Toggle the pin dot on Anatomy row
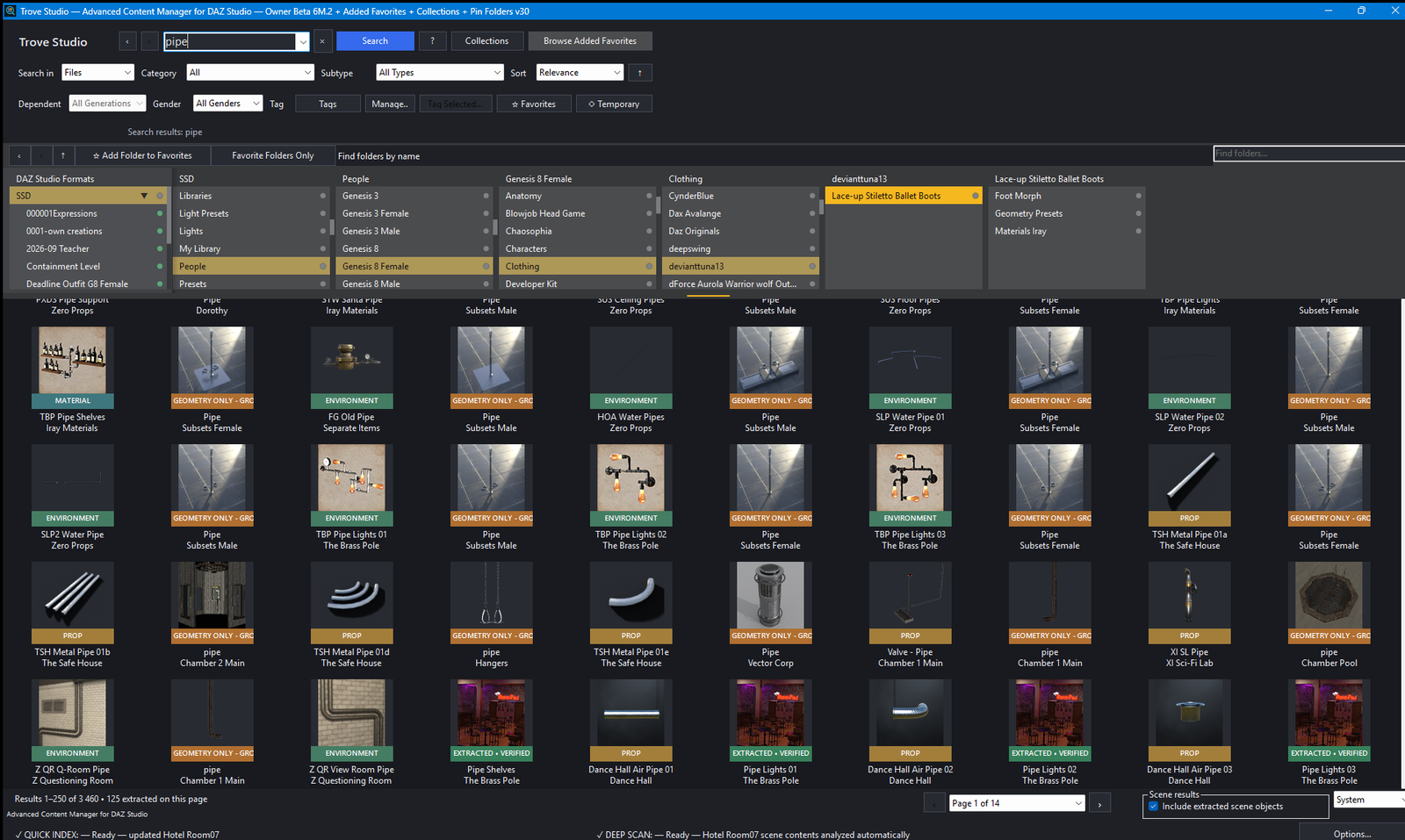1405x840 pixels. (x=649, y=196)
